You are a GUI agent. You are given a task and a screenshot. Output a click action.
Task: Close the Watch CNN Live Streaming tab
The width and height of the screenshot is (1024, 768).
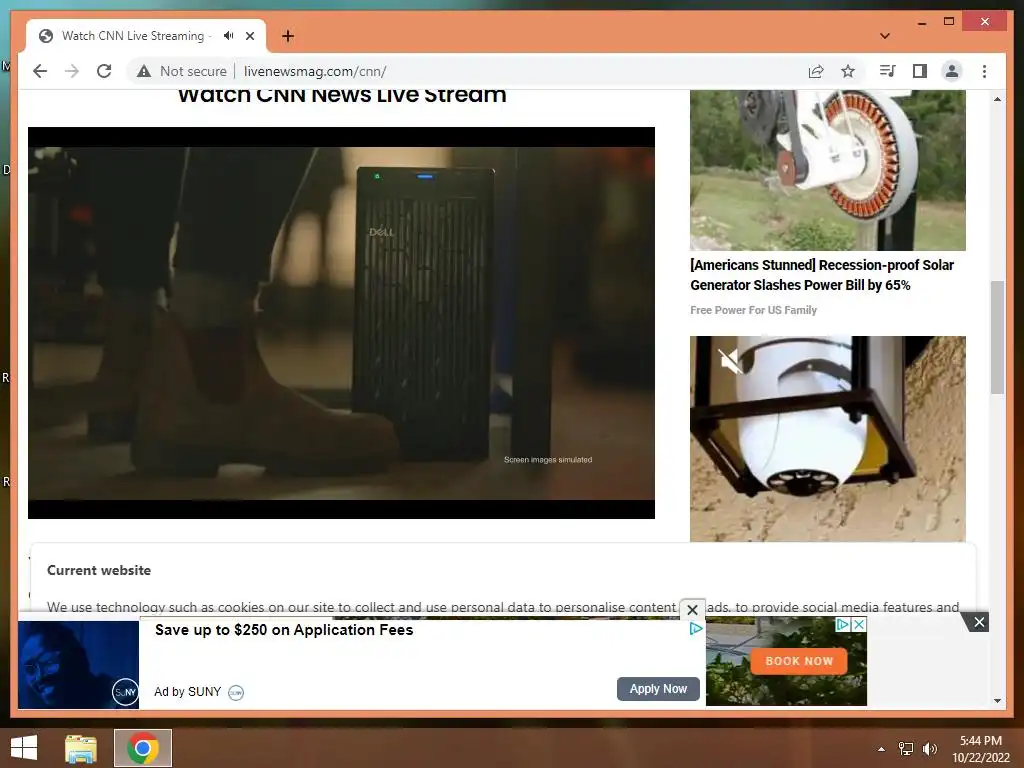coord(250,36)
